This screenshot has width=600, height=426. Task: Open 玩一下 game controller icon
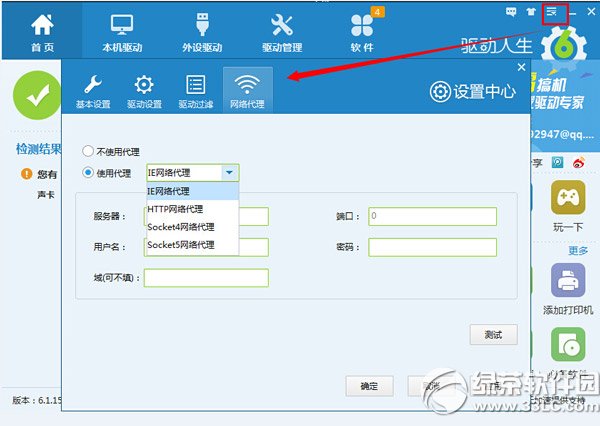coord(568,197)
